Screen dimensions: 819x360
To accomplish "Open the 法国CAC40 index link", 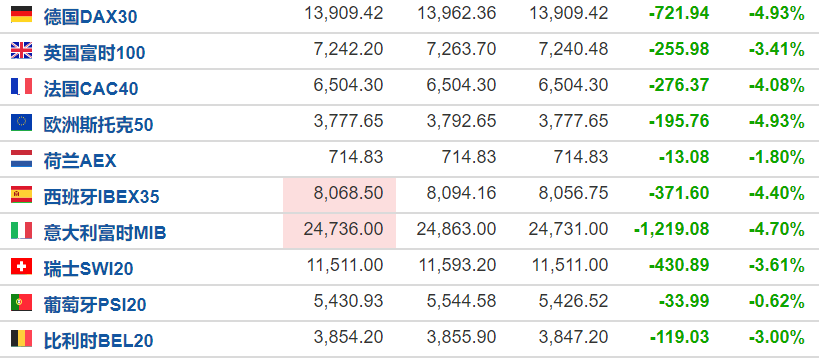I will tap(91, 89).
